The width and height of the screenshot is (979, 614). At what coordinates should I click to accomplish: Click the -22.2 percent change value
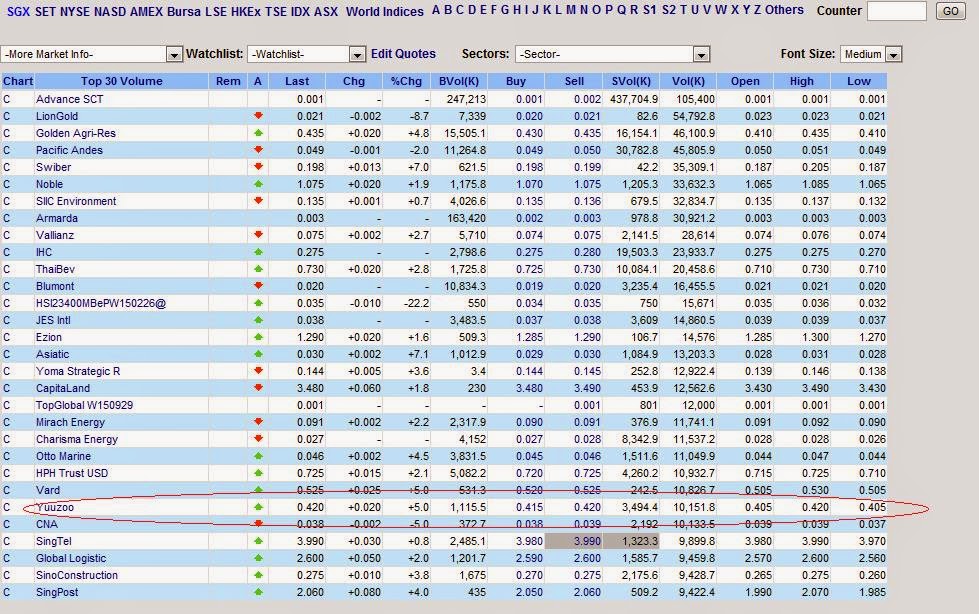point(416,303)
